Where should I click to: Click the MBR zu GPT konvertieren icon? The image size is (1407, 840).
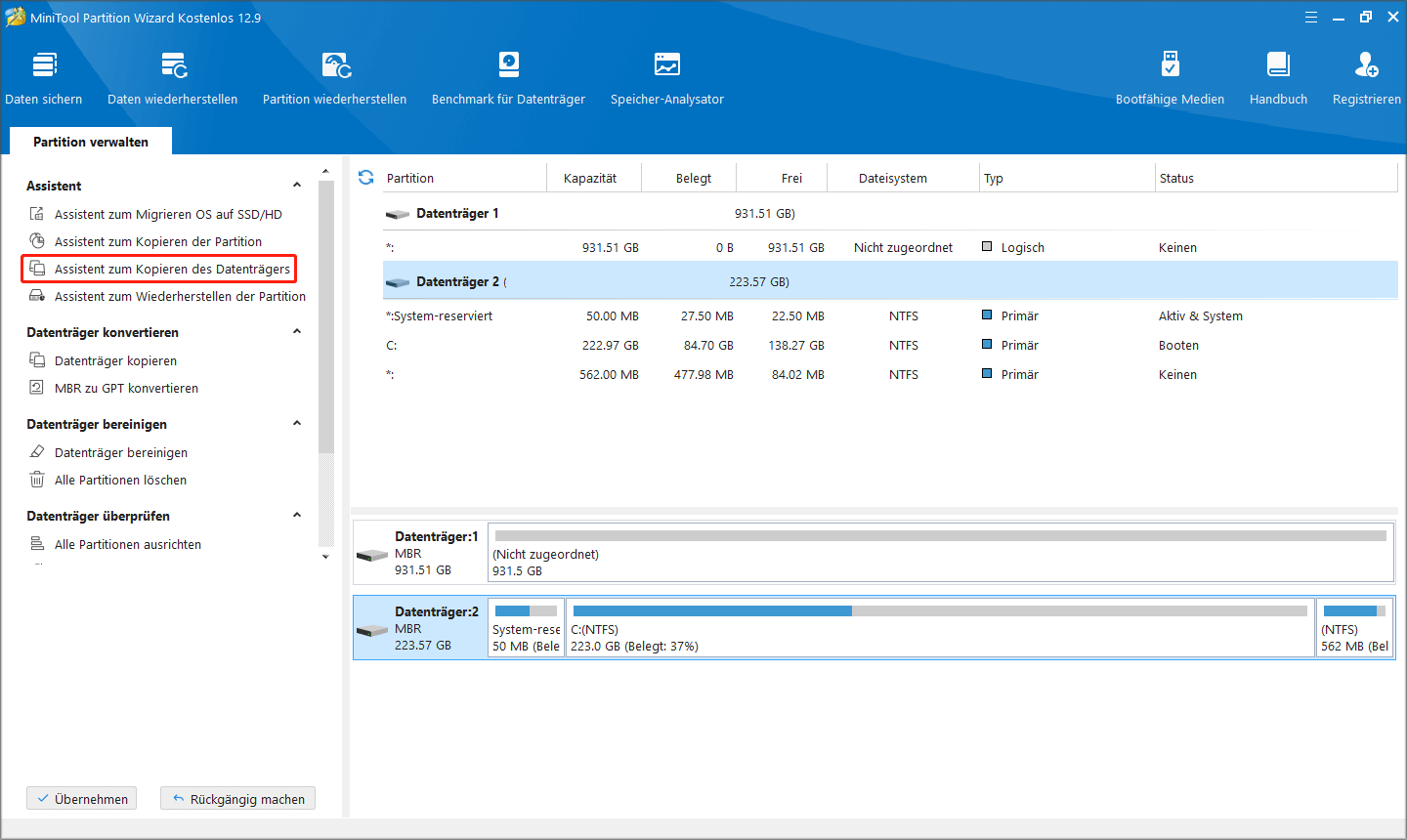click(37, 388)
